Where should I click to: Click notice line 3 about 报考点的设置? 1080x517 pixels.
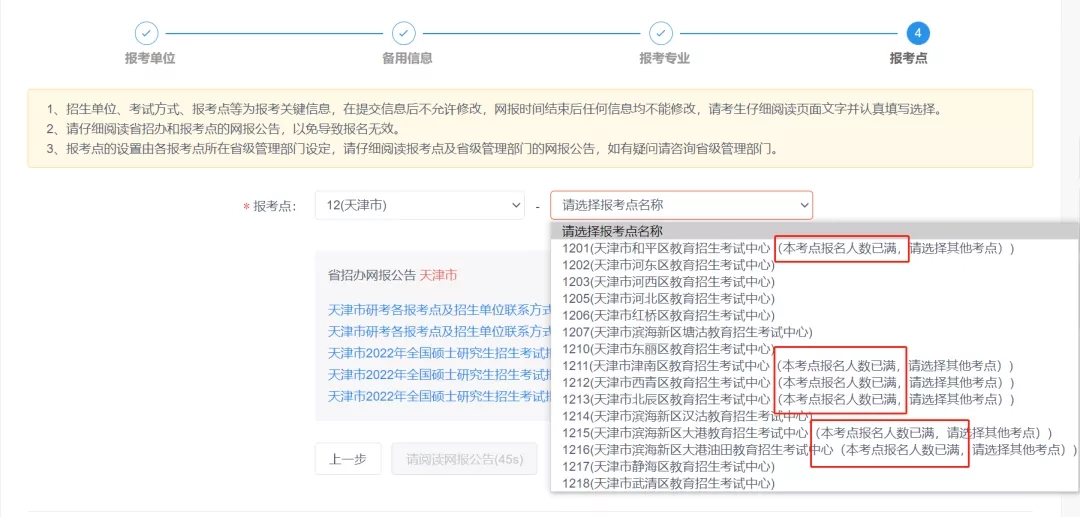(x=413, y=149)
